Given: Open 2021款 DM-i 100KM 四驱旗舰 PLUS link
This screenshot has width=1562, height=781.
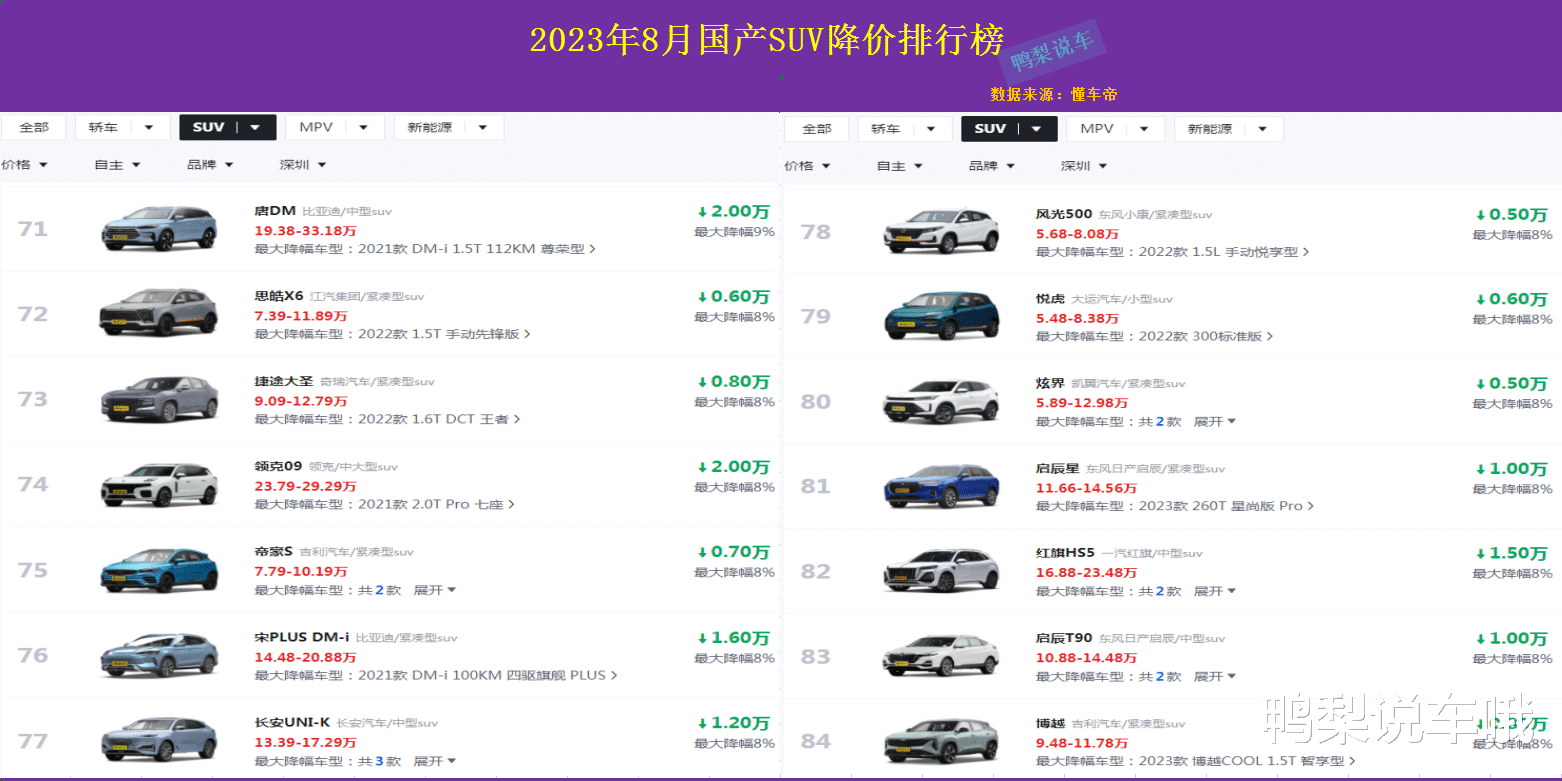Looking at the screenshot, I should click(x=488, y=675).
